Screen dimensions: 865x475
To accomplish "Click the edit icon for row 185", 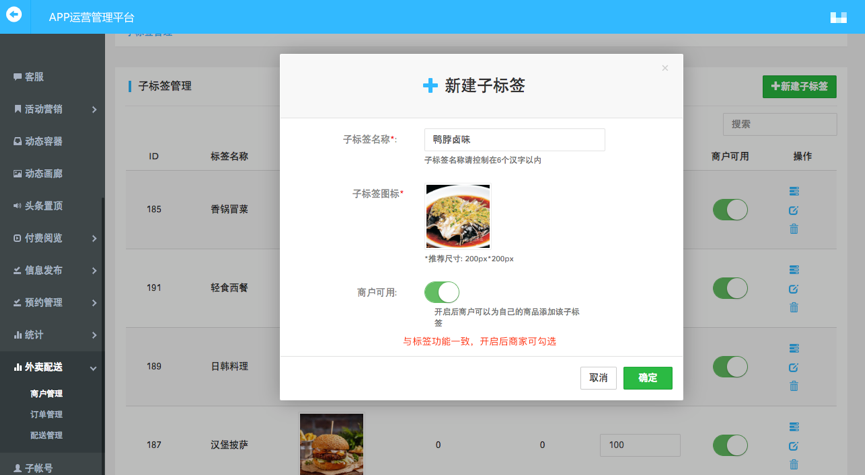I will [794, 210].
